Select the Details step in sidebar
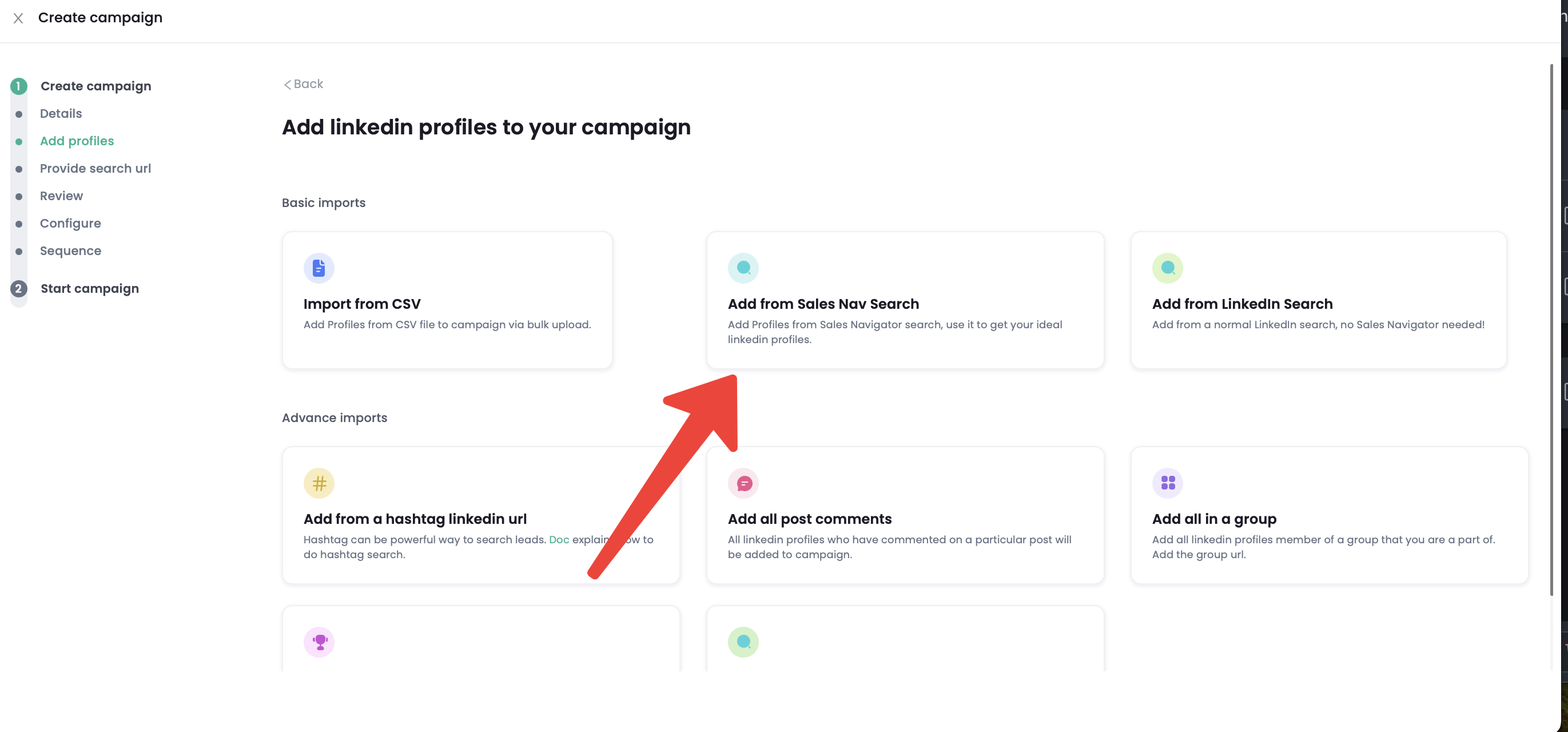This screenshot has width=1568, height=732. pyautogui.click(x=61, y=114)
